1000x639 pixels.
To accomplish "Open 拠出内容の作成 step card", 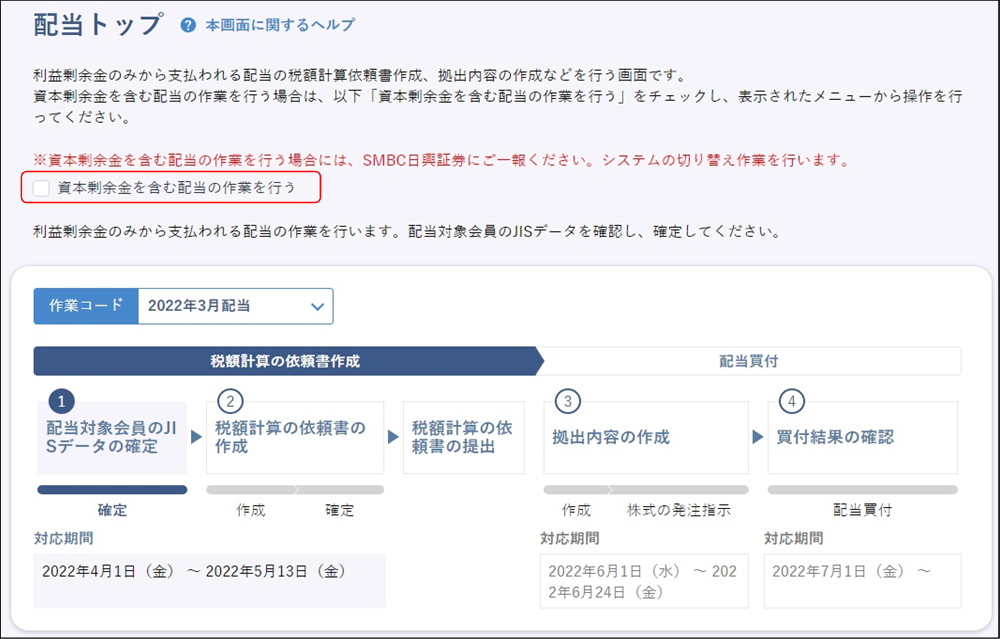I will [645, 438].
